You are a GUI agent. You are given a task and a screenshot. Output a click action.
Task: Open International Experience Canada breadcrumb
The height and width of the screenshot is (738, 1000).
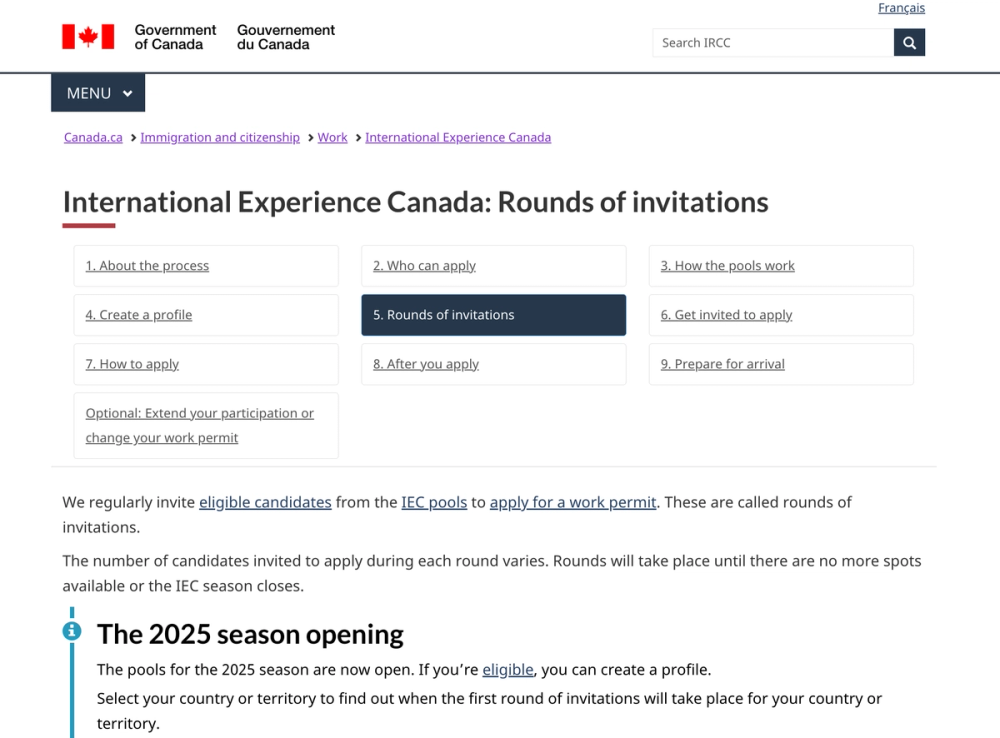click(458, 138)
